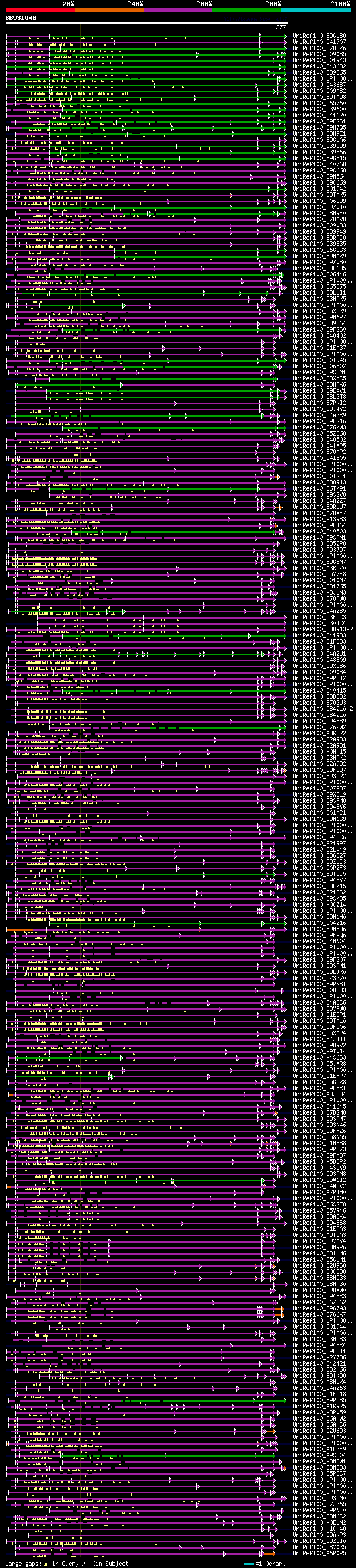Click hit label UniRef100_Q84ZL0-2
Viewport: 356px width, 1568px height.
click(323, 709)
